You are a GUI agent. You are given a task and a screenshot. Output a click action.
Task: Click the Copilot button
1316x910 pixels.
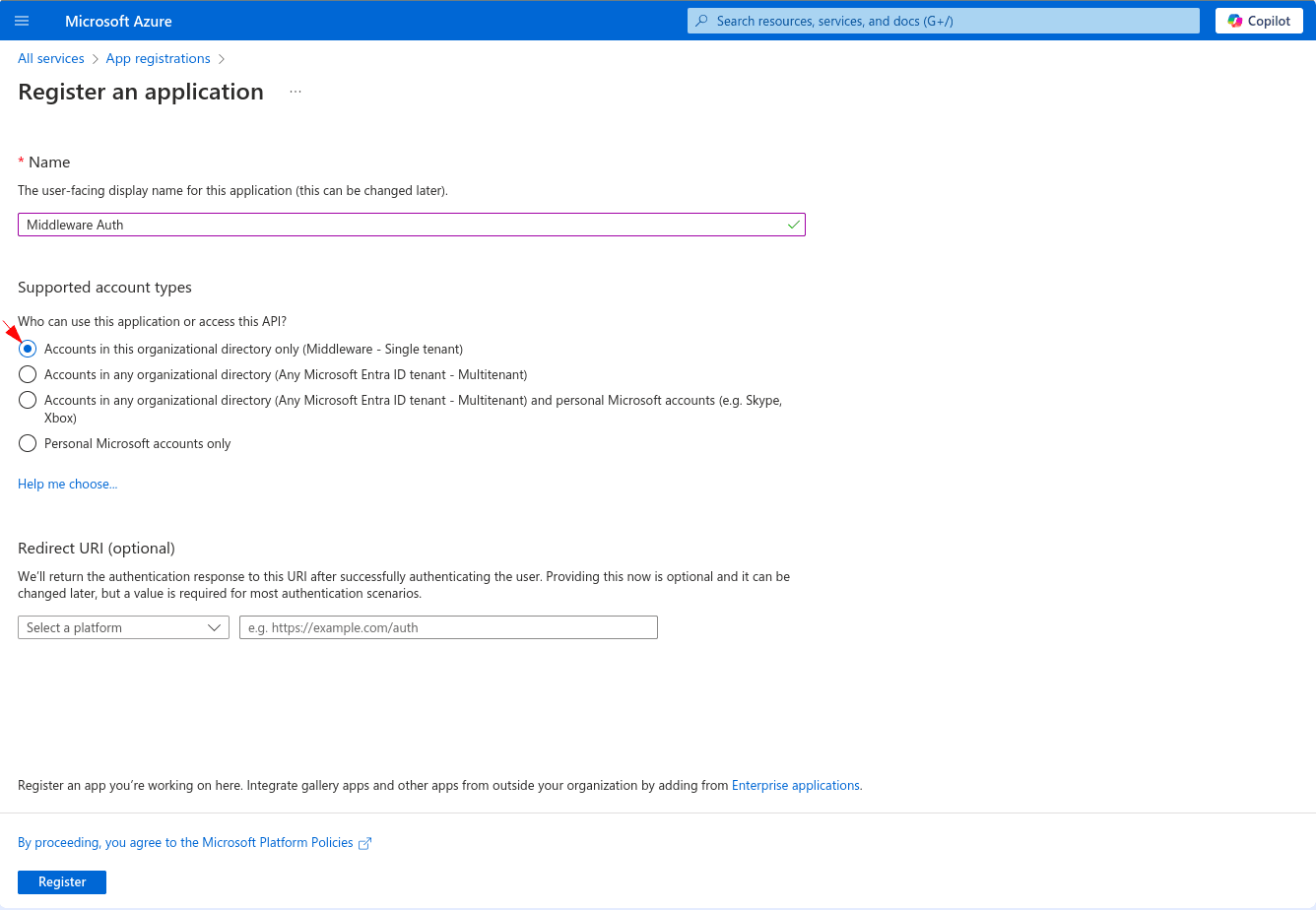click(x=1259, y=21)
